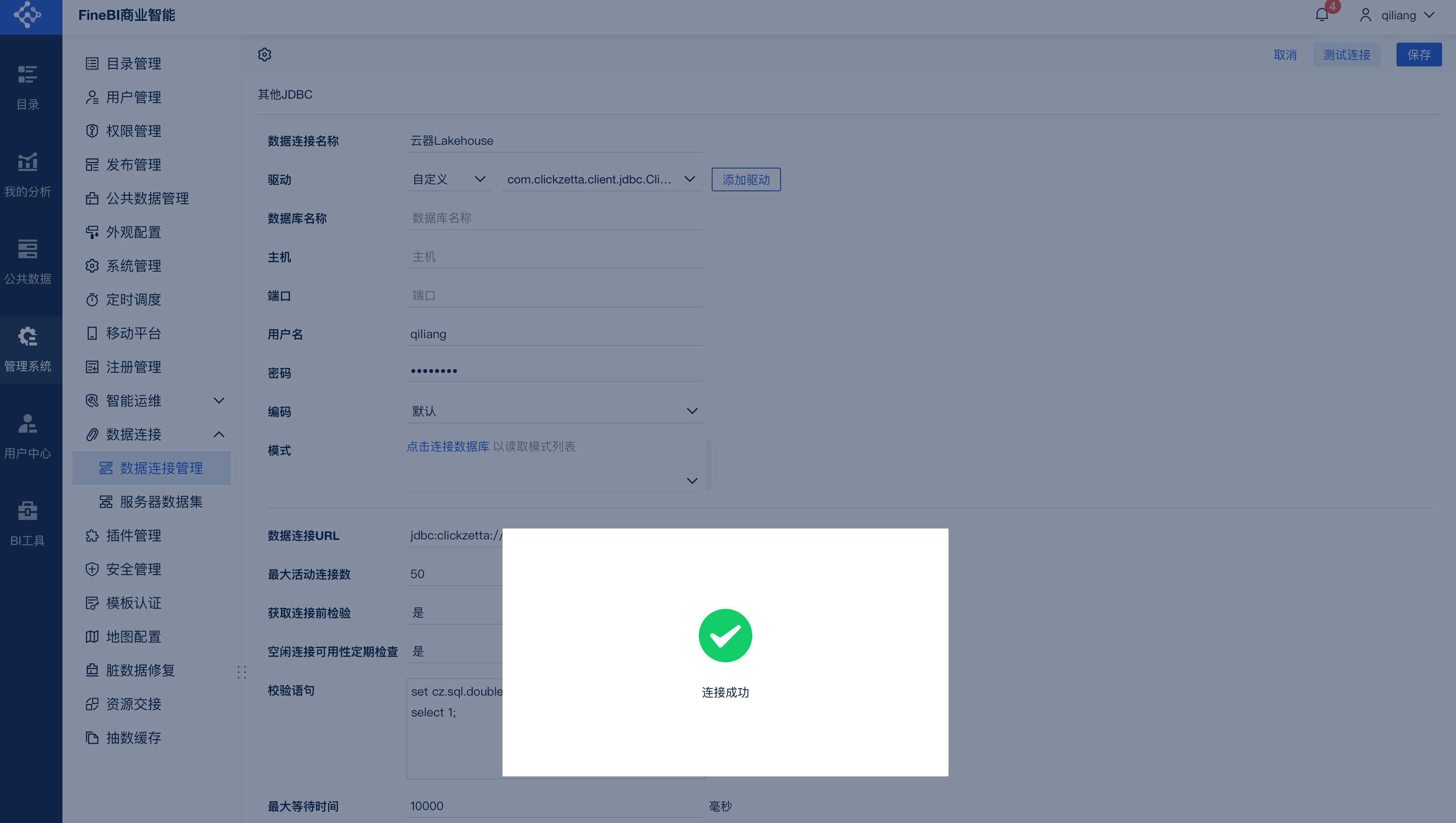Click the 添加驱动 button

[745, 179]
